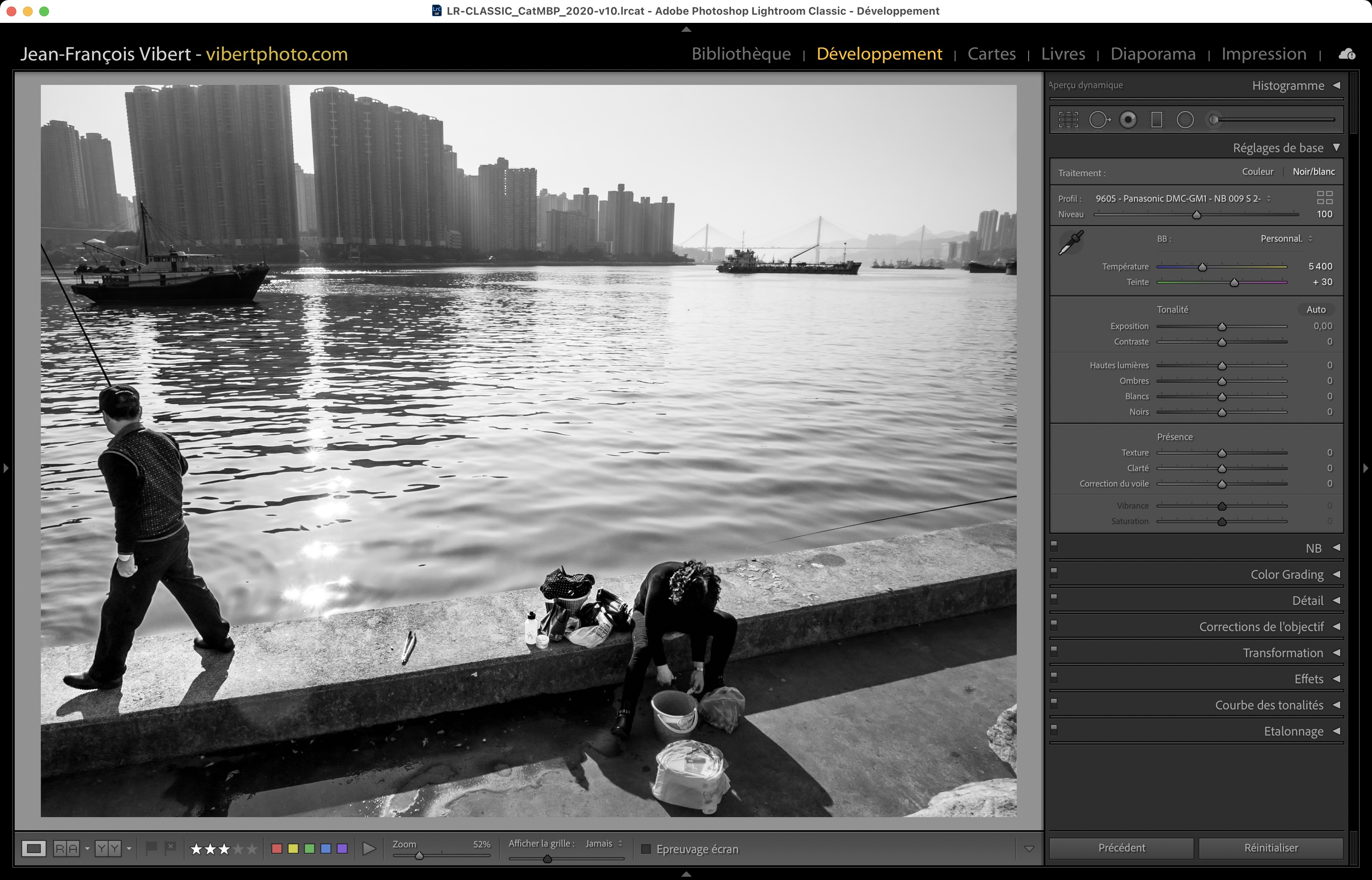Apply the red color label swatch
Image resolution: width=1372 pixels, height=880 pixels.
click(277, 849)
